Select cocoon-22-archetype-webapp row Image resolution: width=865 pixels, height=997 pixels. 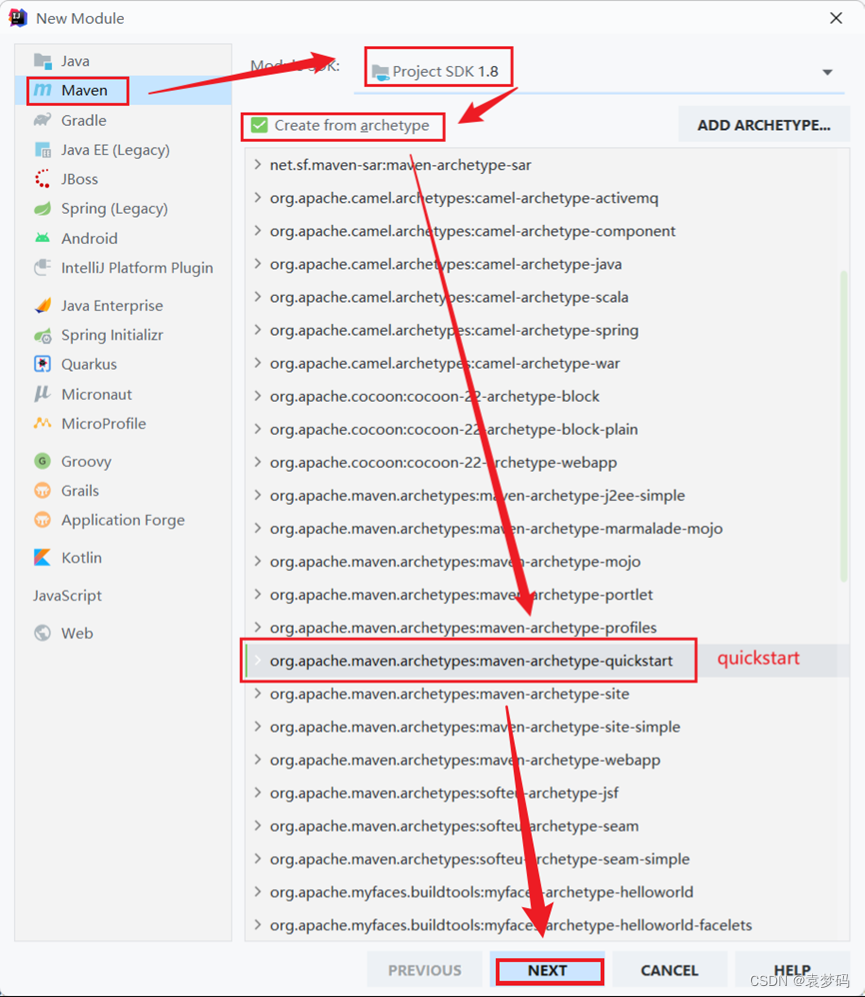548,462
